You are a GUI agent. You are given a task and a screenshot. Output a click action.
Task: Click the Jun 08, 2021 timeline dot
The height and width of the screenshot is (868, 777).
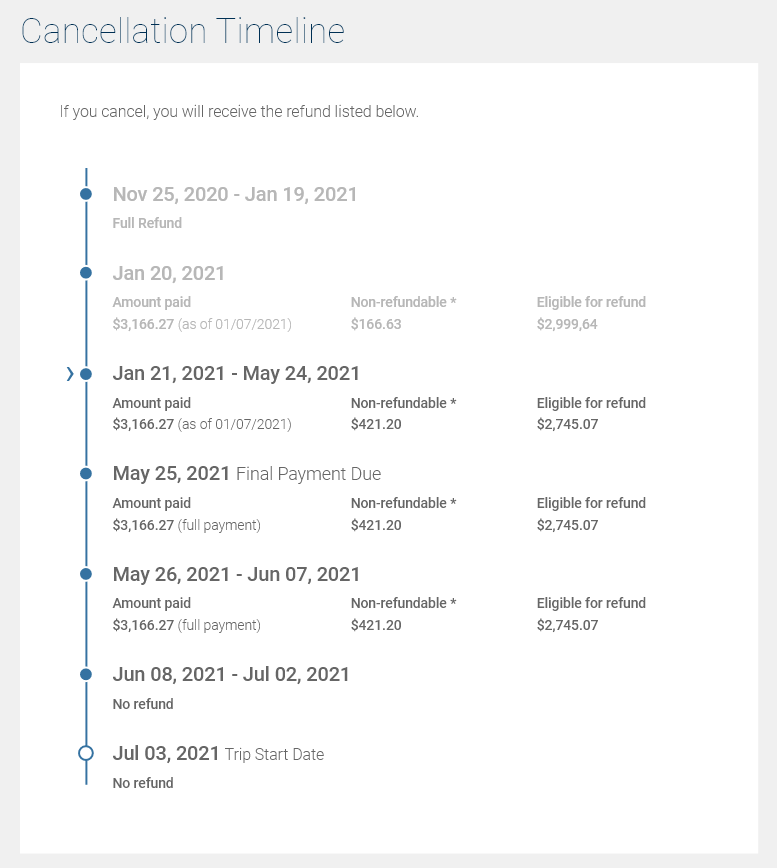[x=86, y=674]
